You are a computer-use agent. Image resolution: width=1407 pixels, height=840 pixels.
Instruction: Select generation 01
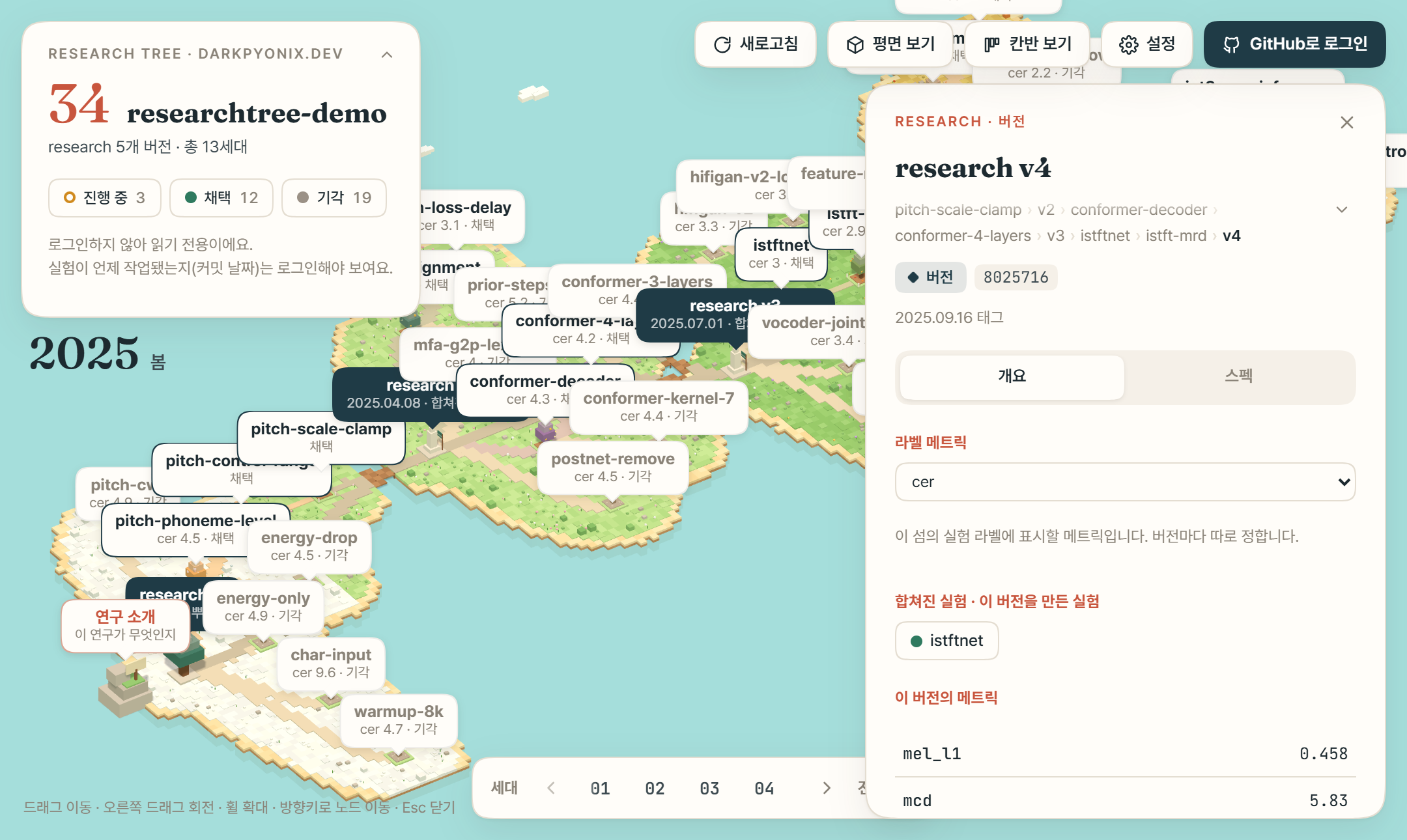click(600, 789)
